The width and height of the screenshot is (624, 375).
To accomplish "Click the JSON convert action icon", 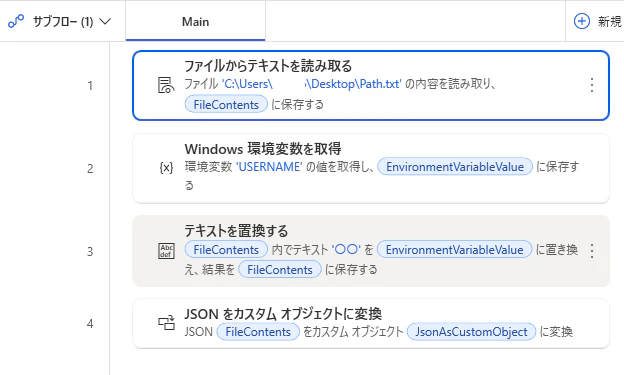I will coord(166,323).
